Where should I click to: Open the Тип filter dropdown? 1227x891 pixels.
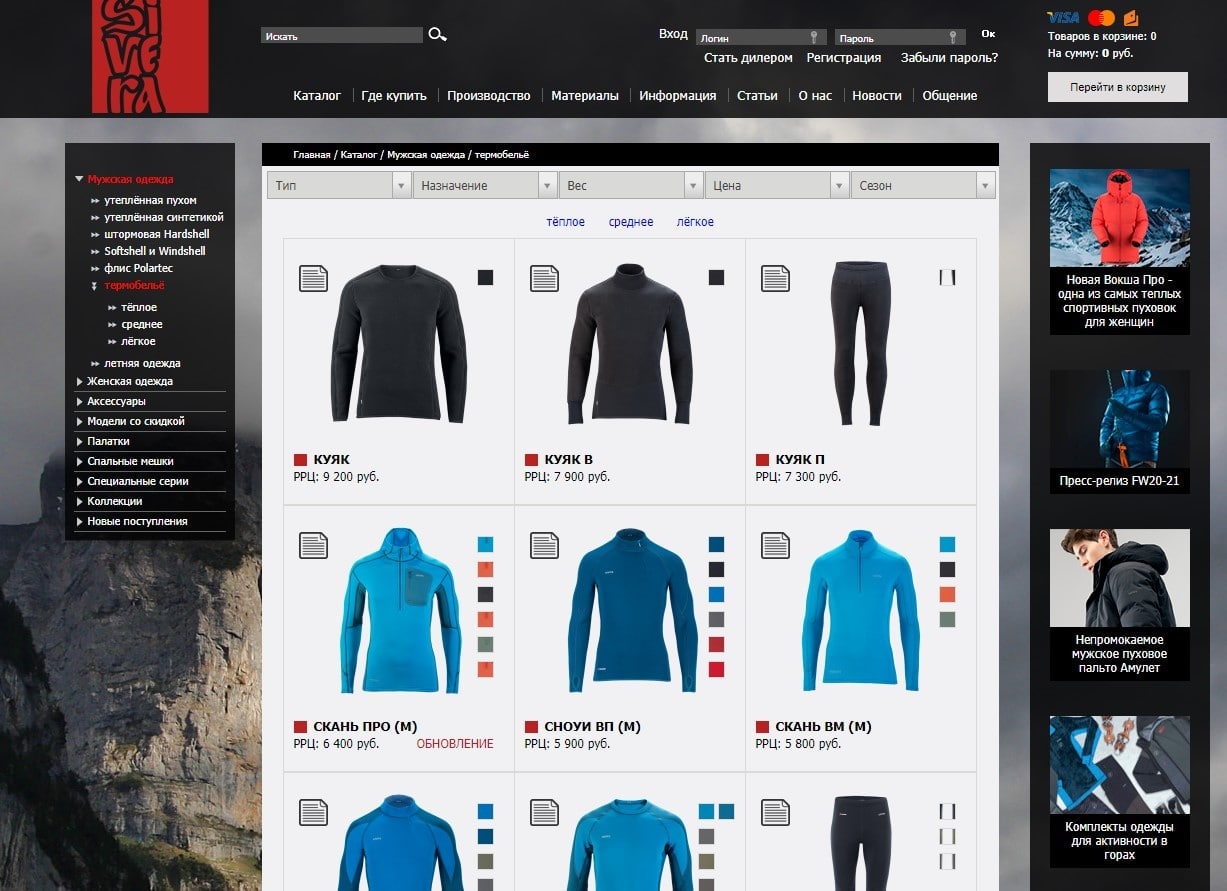[339, 185]
